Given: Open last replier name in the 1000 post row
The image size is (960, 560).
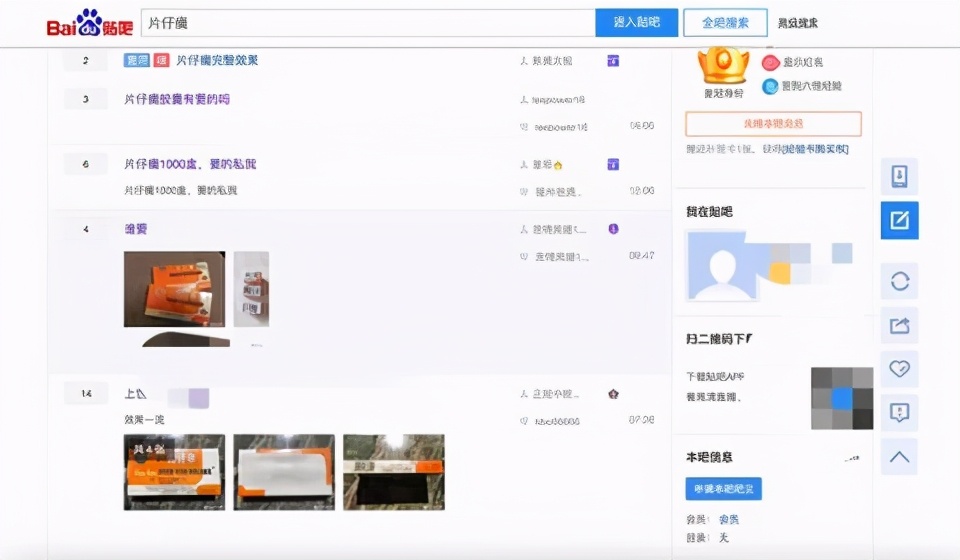Looking at the screenshot, I should tap(558, 192).
